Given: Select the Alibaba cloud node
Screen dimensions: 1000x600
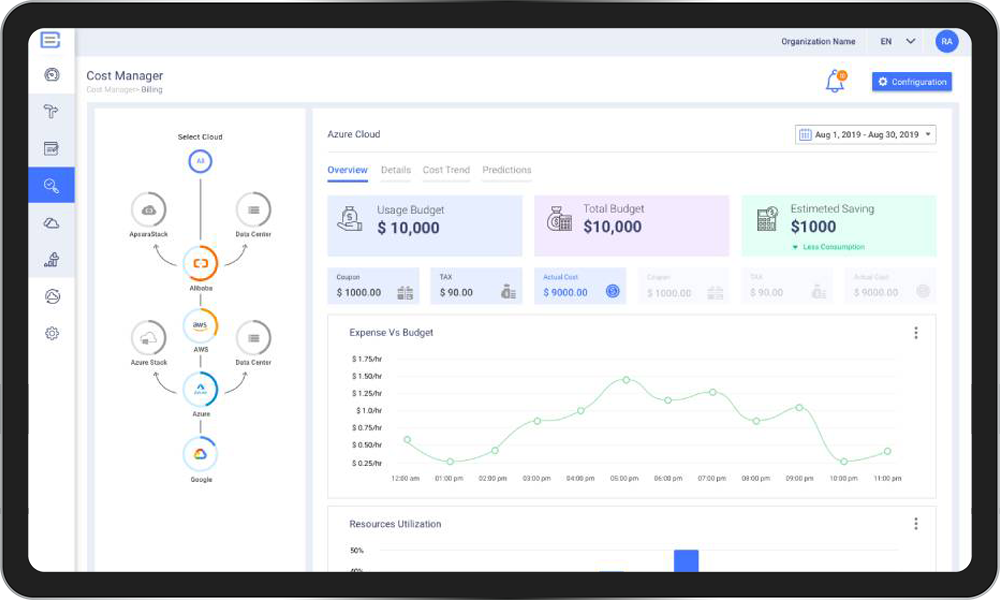Looking at the screenshot, I should tap(200, 263).
